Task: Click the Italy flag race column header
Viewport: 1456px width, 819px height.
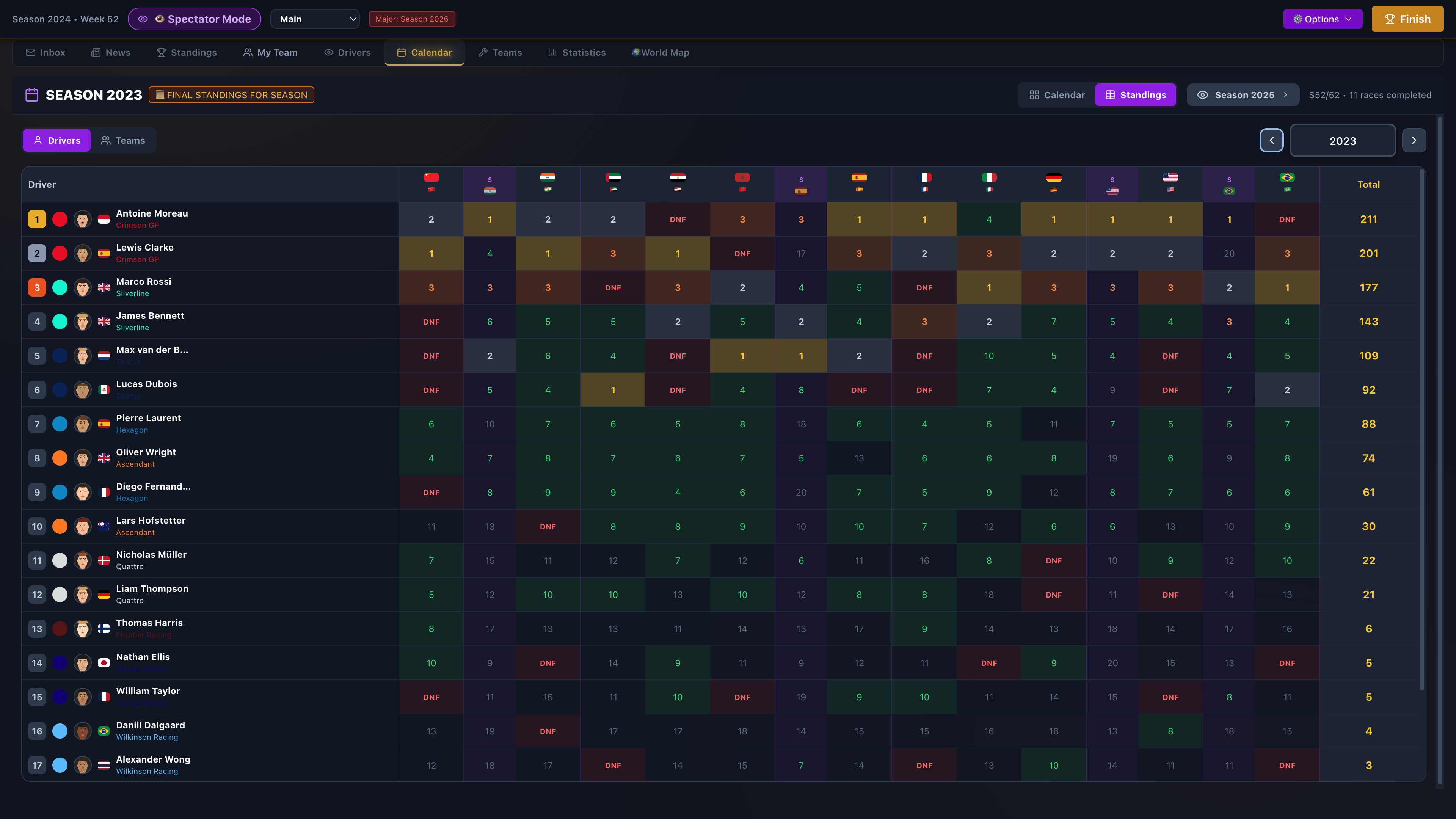Action: point(988,184)
